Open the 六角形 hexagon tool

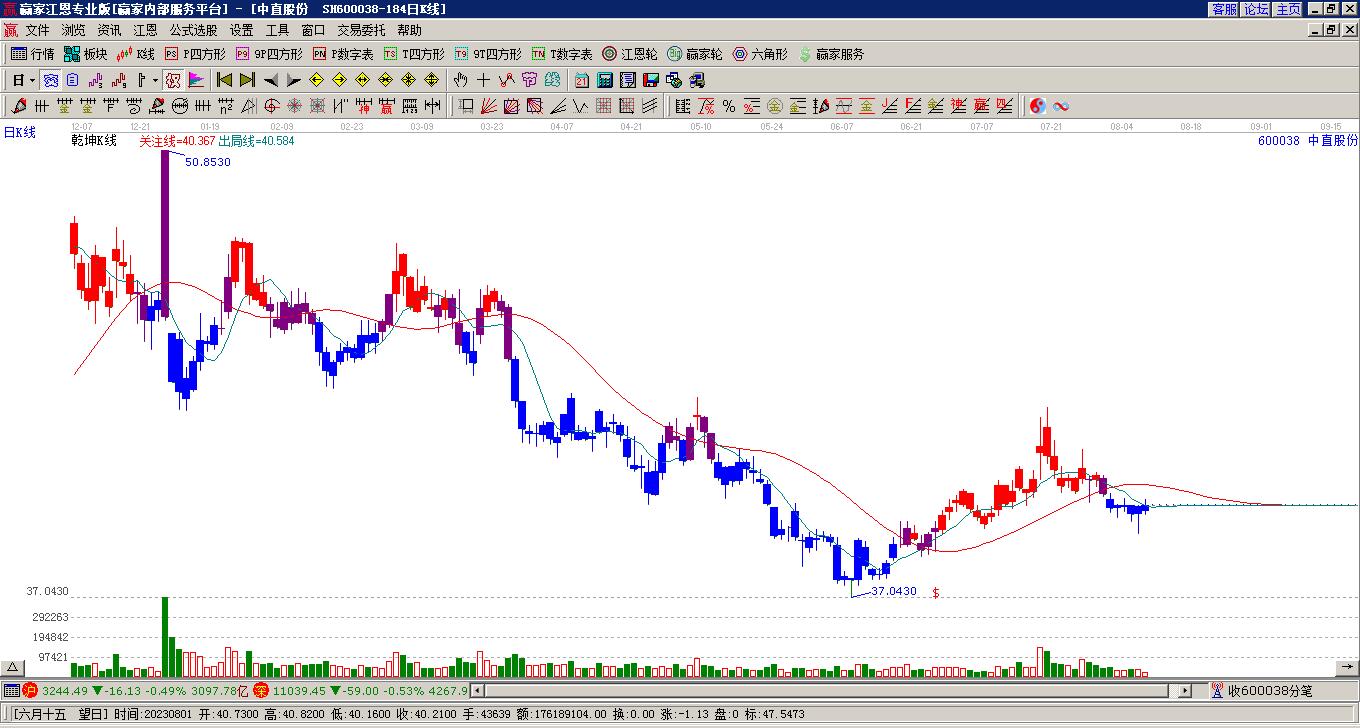click(760, 54)
